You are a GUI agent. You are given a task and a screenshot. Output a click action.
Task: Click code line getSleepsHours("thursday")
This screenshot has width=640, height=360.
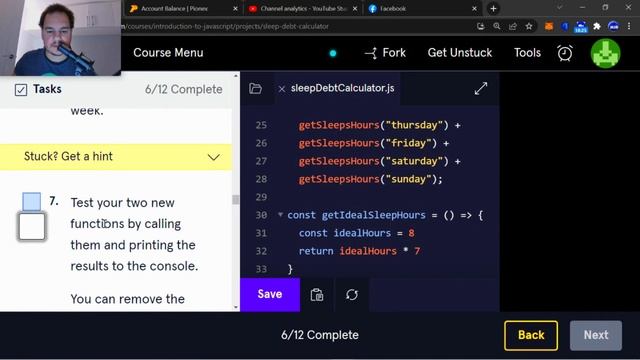point(380,125)
